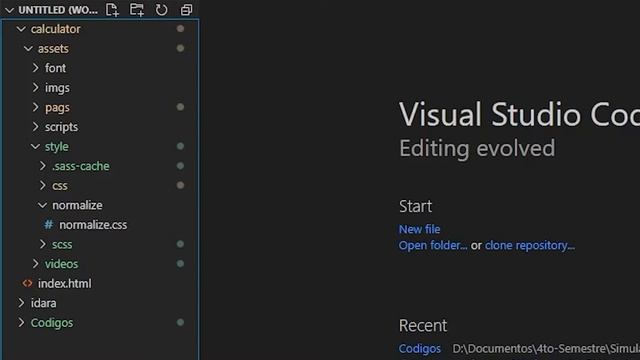Refresh the explorer tree
The height and width of the screenshot is (360, 640).
click(x=162, y=9)
